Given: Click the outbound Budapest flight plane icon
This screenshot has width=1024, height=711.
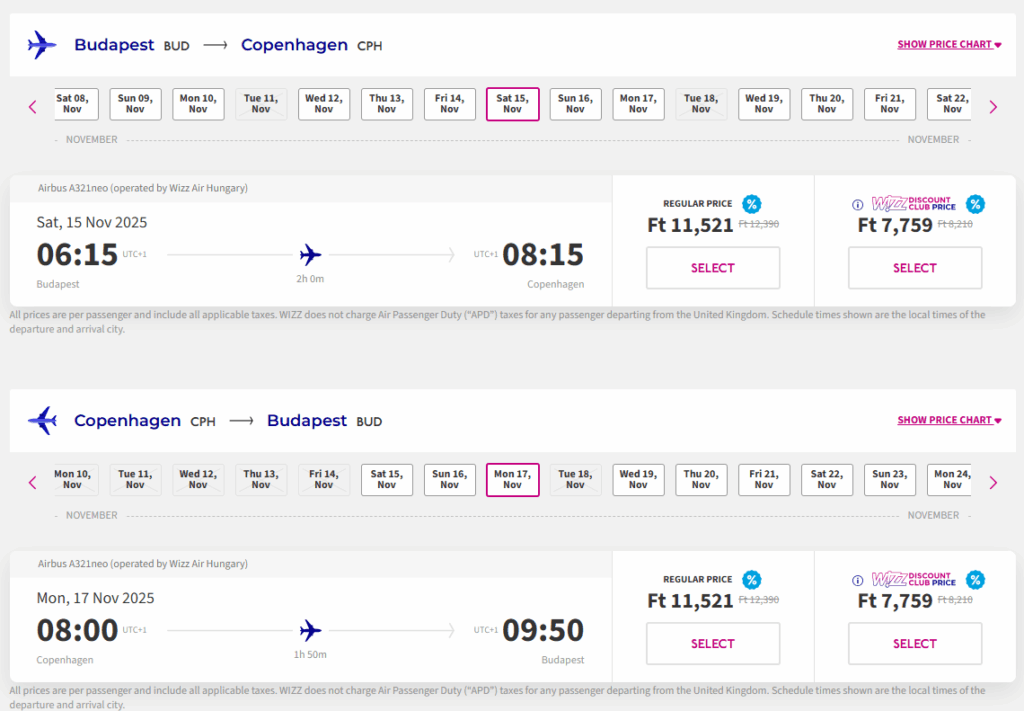Looking at the screenshot, I should 42,45.
